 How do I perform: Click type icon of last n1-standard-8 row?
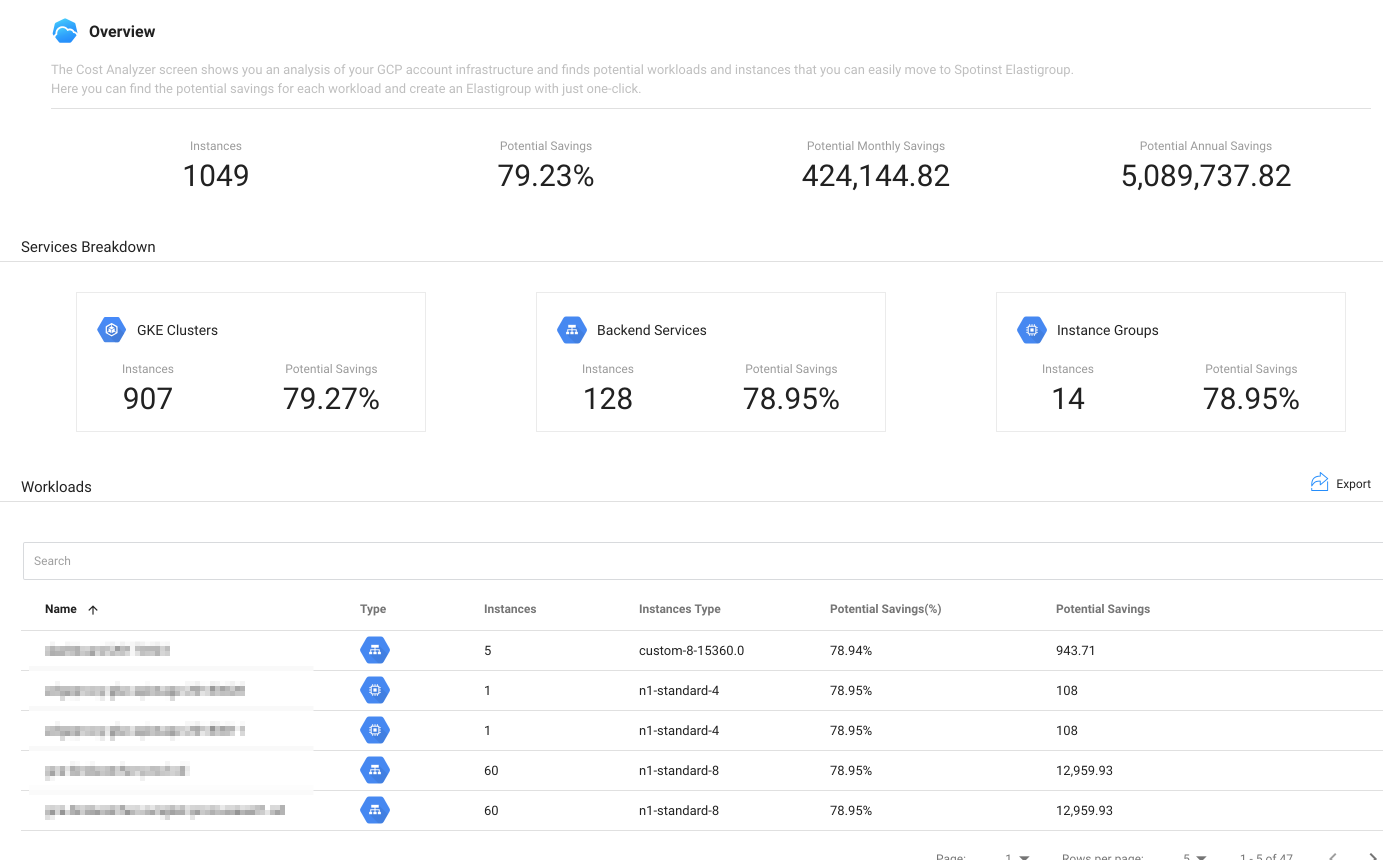click(374, 810)
